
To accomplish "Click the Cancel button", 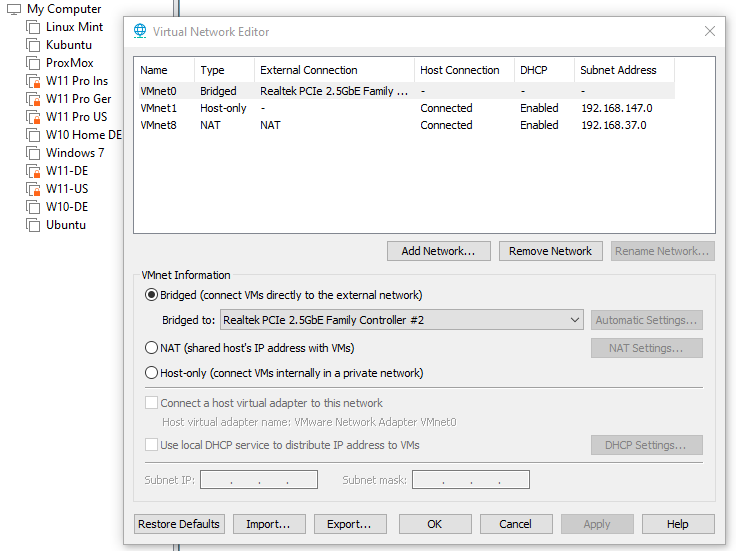I will 516,524.
